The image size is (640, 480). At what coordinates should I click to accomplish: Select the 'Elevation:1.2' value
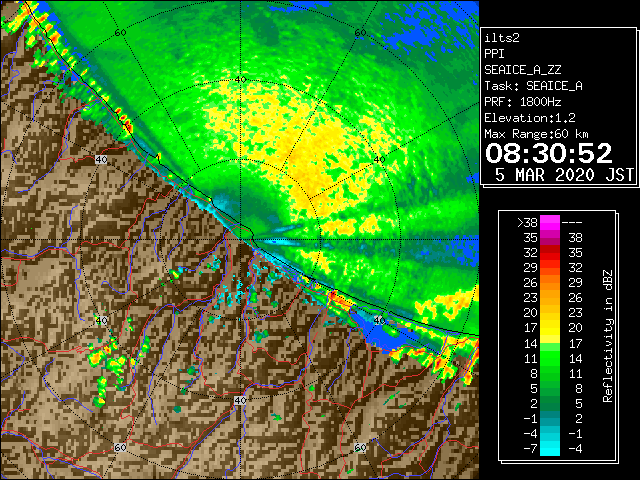(530, 118)
